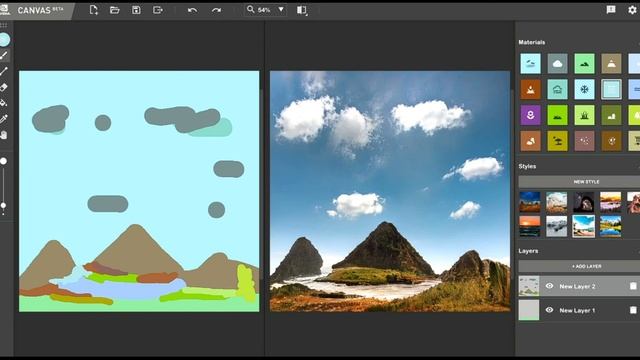
Task: Select the Paint Bucket fill tool
Action: click(x=4, y=103)
